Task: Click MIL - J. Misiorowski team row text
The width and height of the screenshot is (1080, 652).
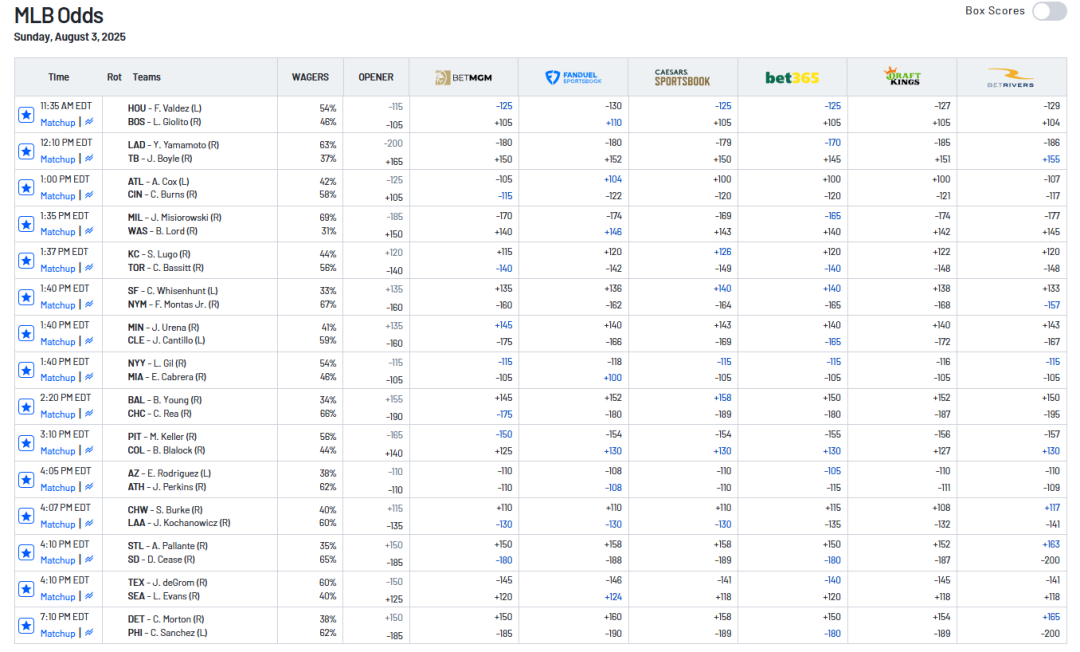Action: pyautogui.click(x=174, y=218)
